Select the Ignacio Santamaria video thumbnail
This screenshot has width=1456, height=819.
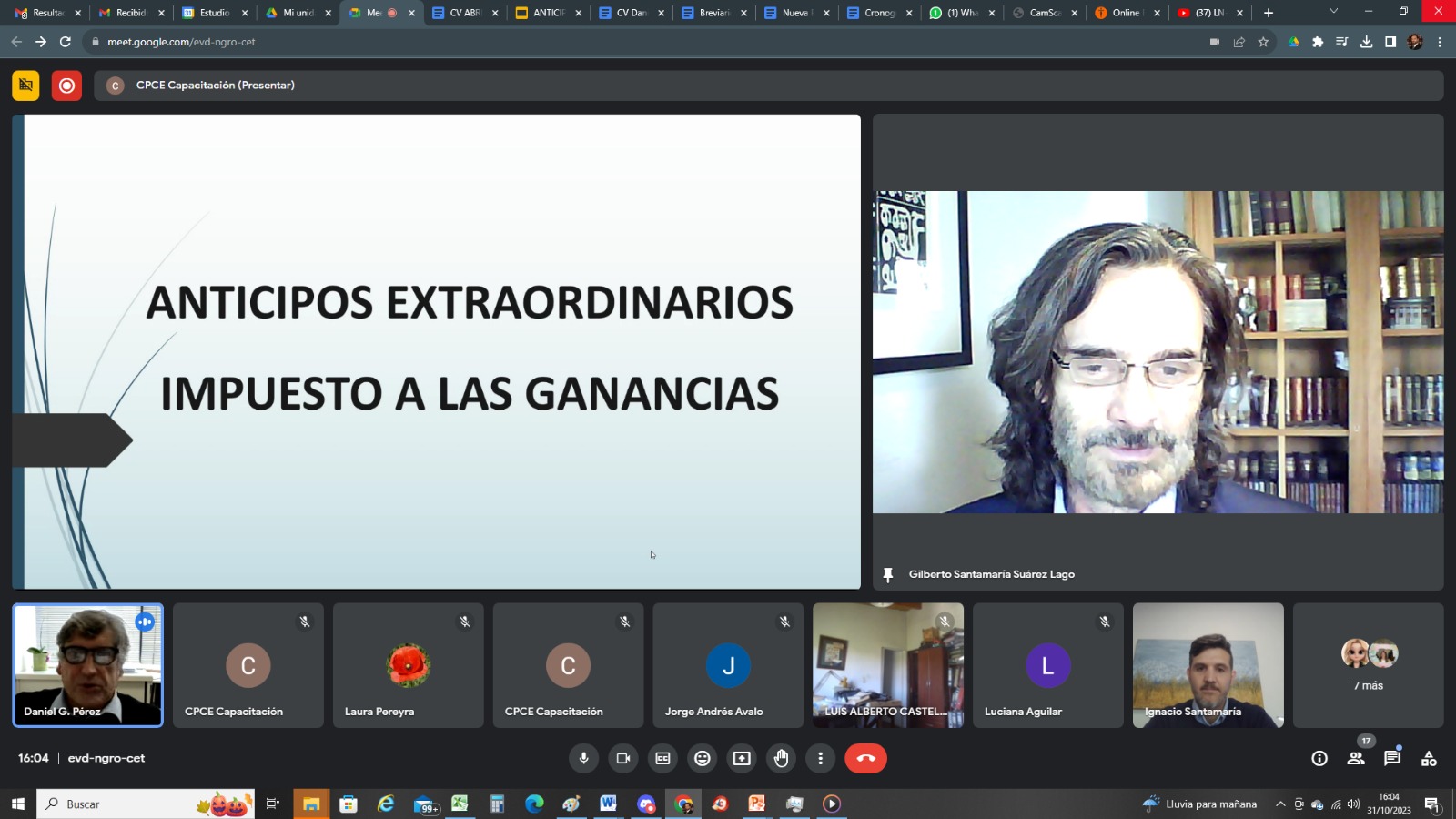click(1208, 665)
